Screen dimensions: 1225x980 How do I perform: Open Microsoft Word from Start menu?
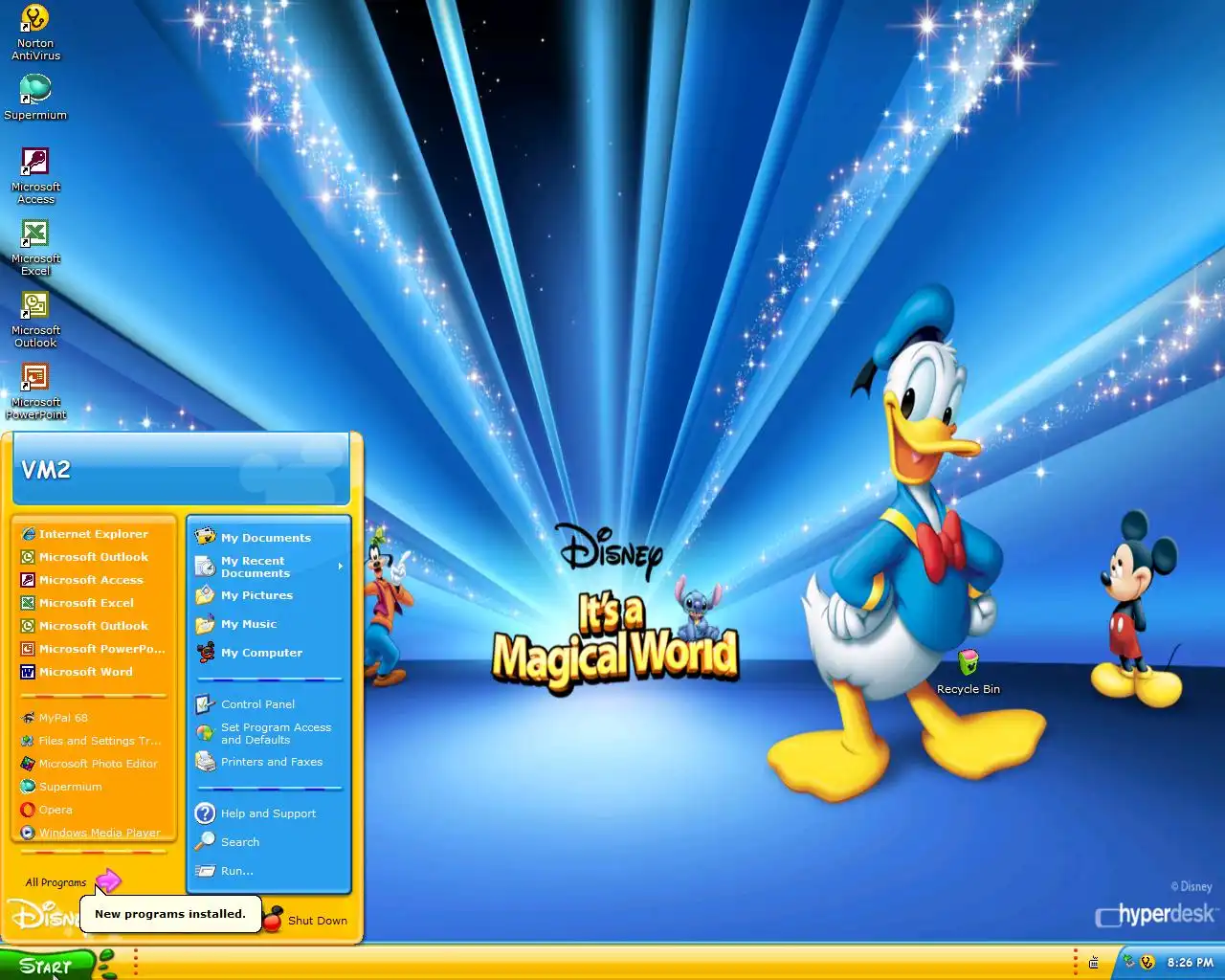click(94, 672)
